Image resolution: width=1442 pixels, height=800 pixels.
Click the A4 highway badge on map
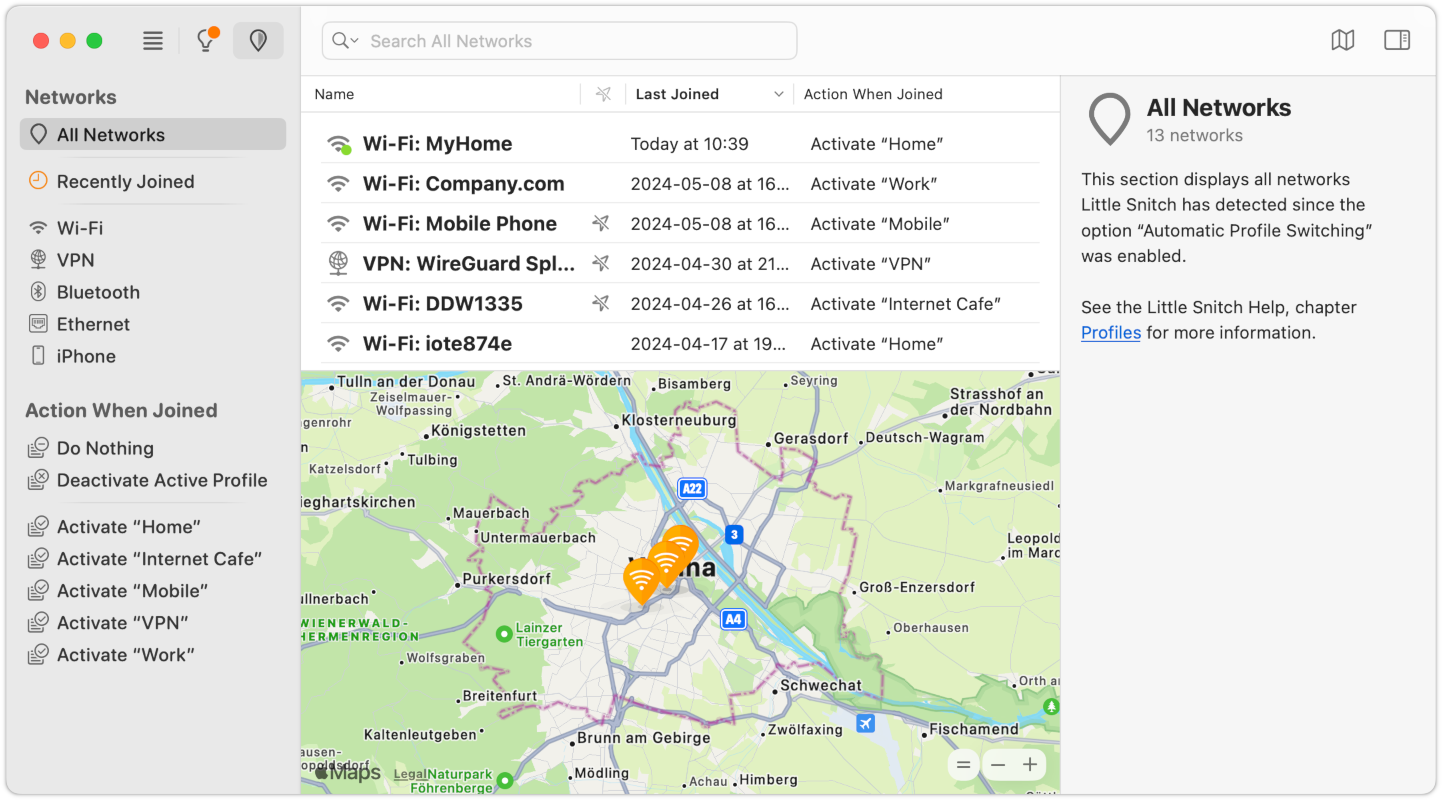click(733, 619)
